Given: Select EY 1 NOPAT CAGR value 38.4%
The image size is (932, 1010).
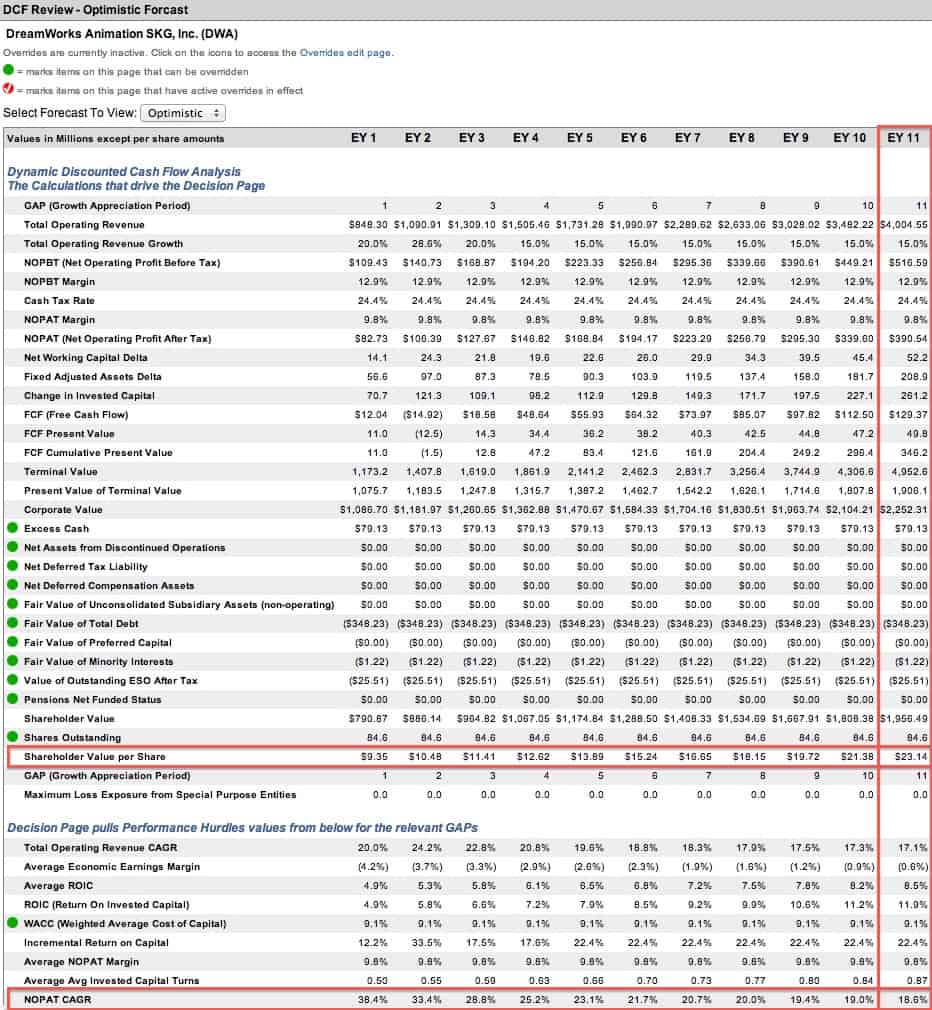Looking at the screenshot, I should 373,1000.
